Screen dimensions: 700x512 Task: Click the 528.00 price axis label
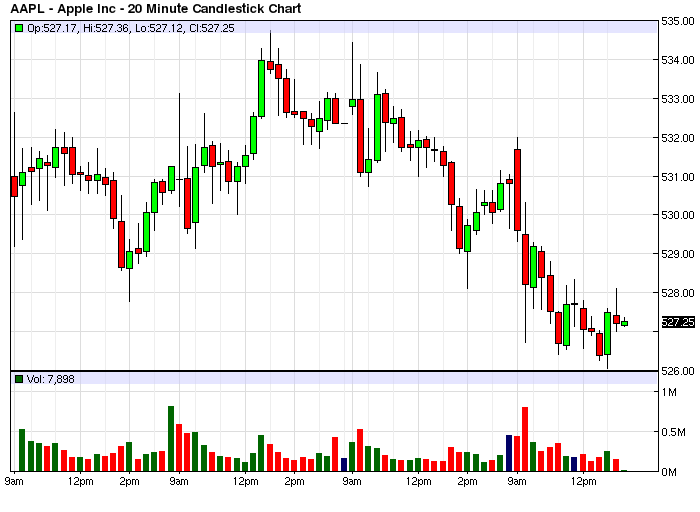pyautogui.click(x=678, y=293)
